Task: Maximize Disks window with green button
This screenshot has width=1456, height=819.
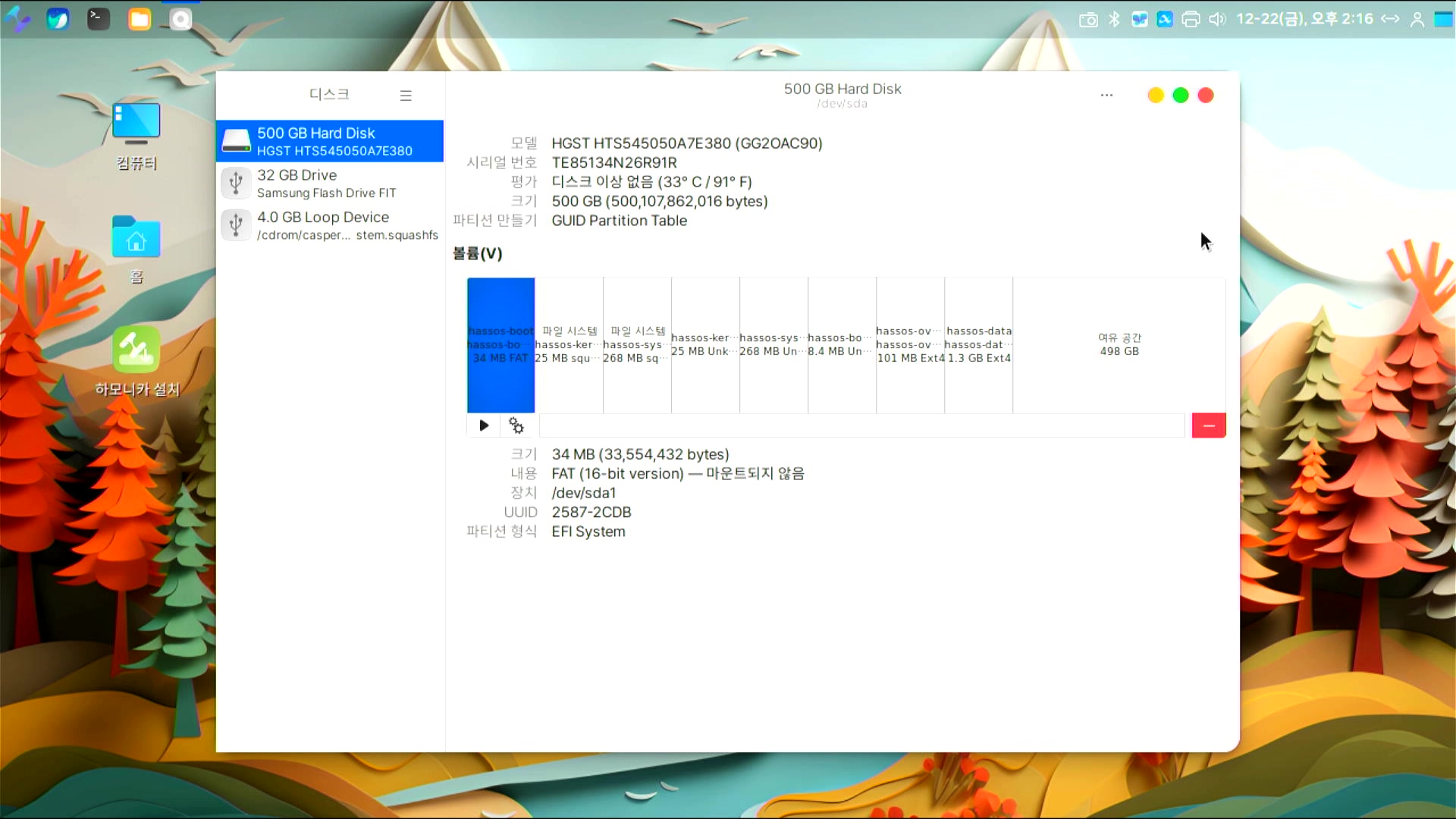Action: tap(1181, 96)
